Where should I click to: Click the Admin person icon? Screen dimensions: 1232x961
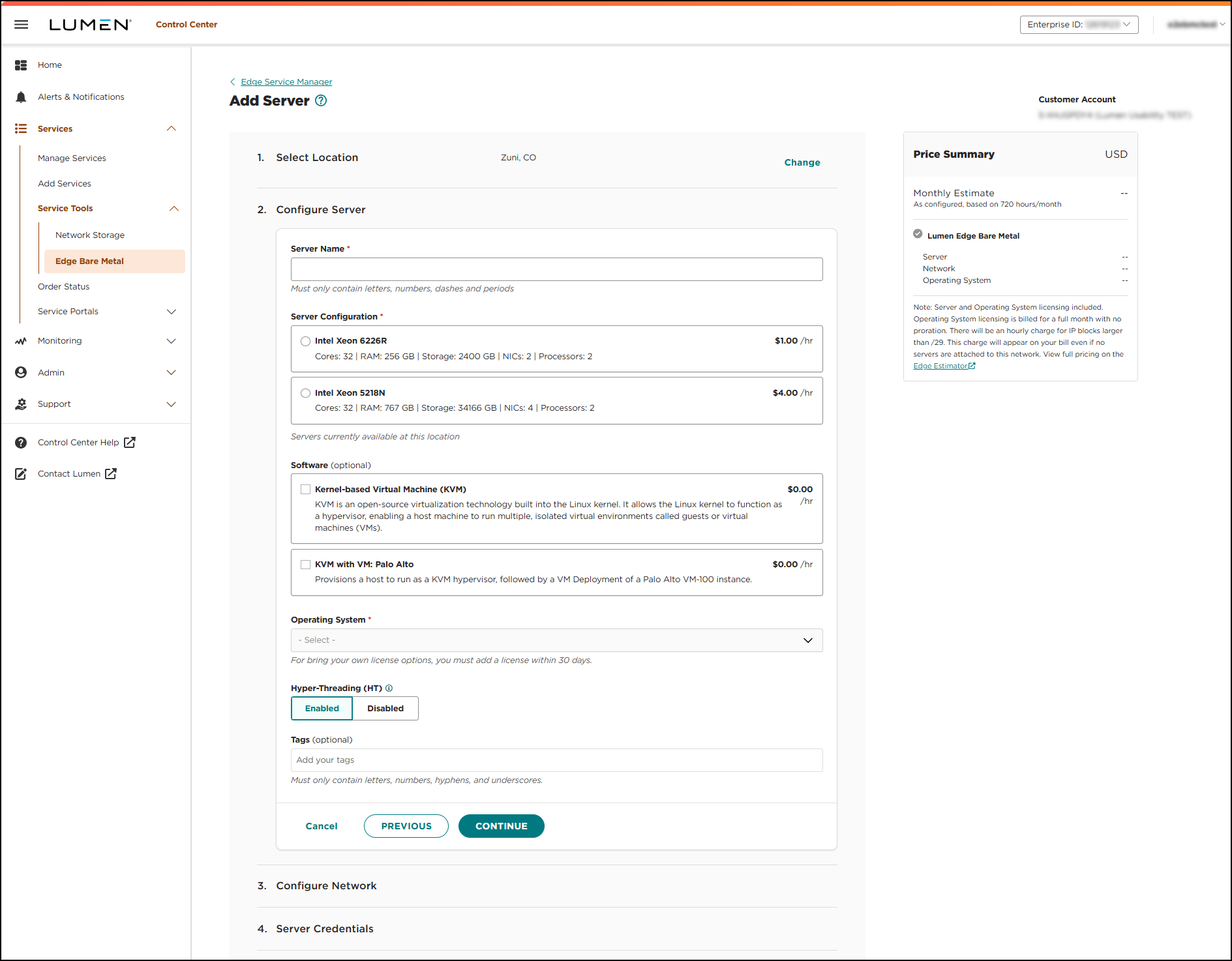click(x=21, y=372)
